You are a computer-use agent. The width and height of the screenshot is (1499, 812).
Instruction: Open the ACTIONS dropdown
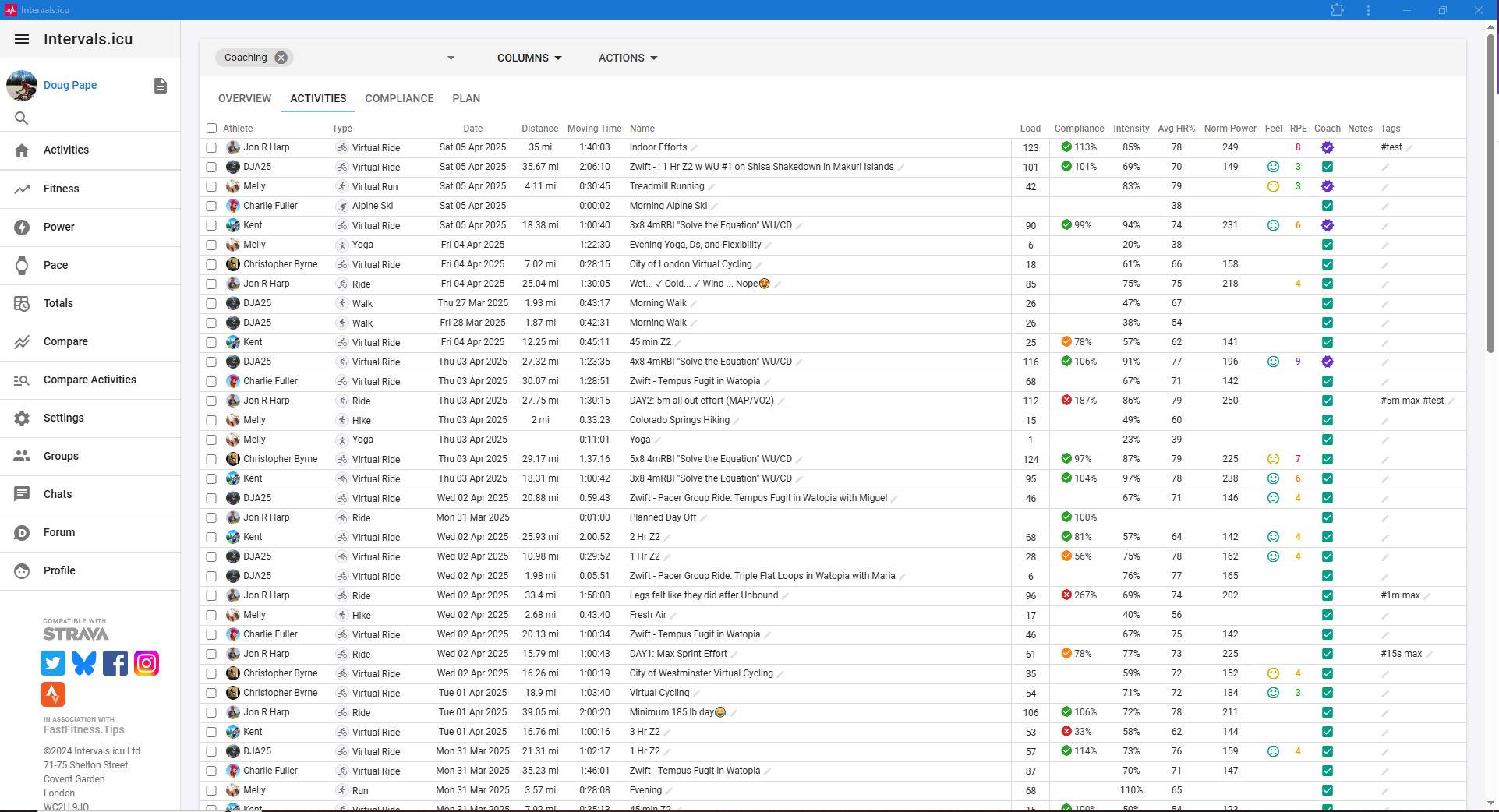pos(628,58)
